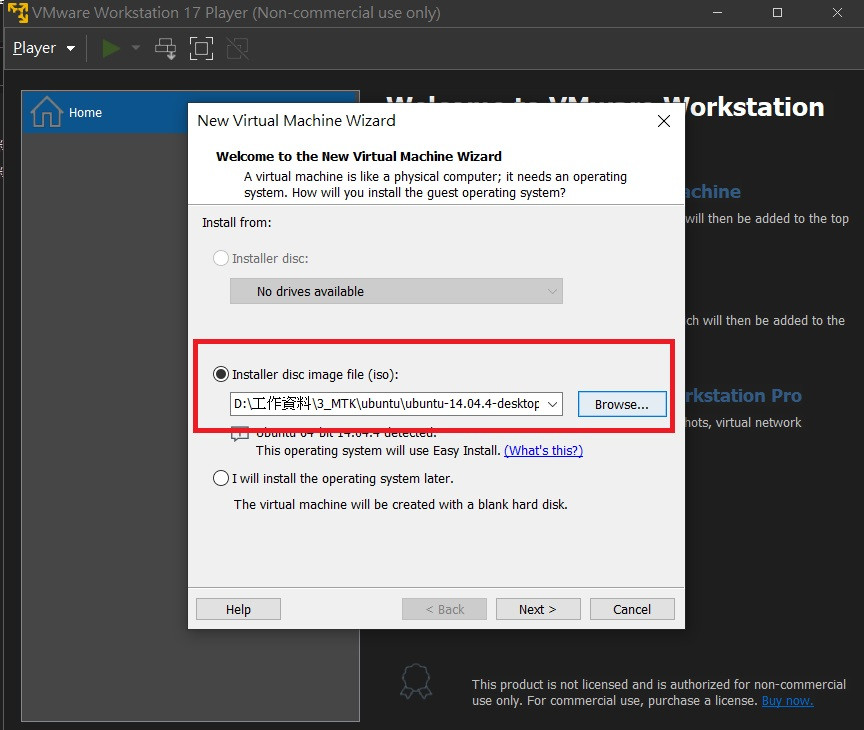Click the Enter full screen mode icon

tap(201, 48)
